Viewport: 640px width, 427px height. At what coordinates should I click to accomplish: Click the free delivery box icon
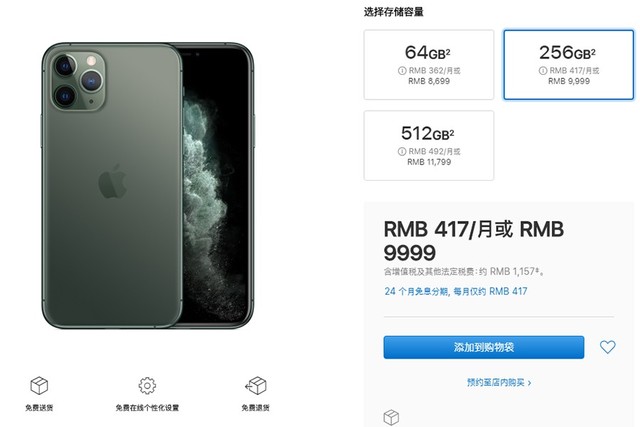39,385
